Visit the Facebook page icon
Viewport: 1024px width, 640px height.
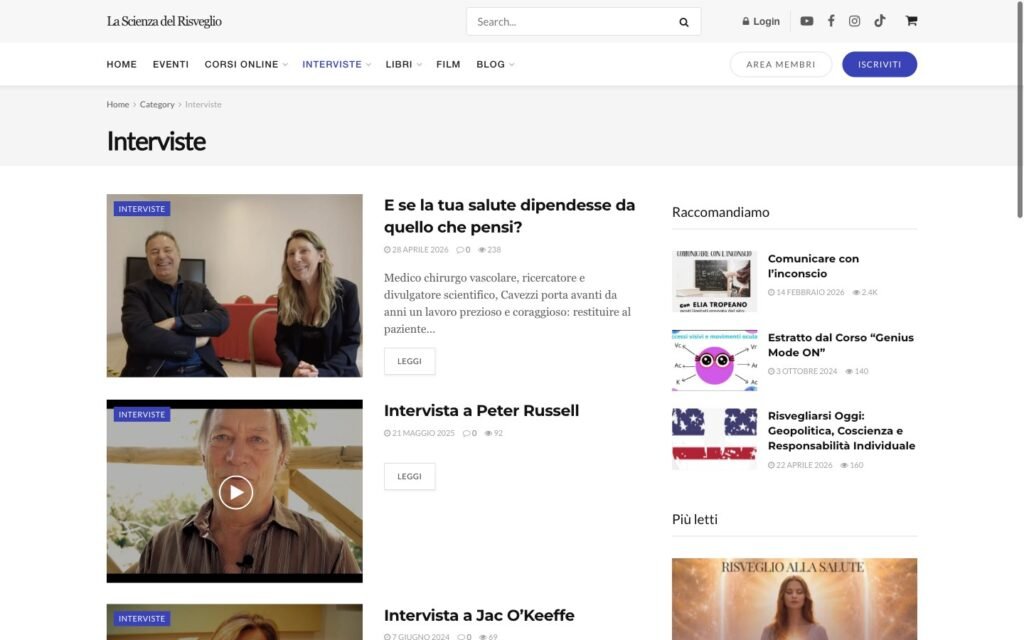point(831,21)
